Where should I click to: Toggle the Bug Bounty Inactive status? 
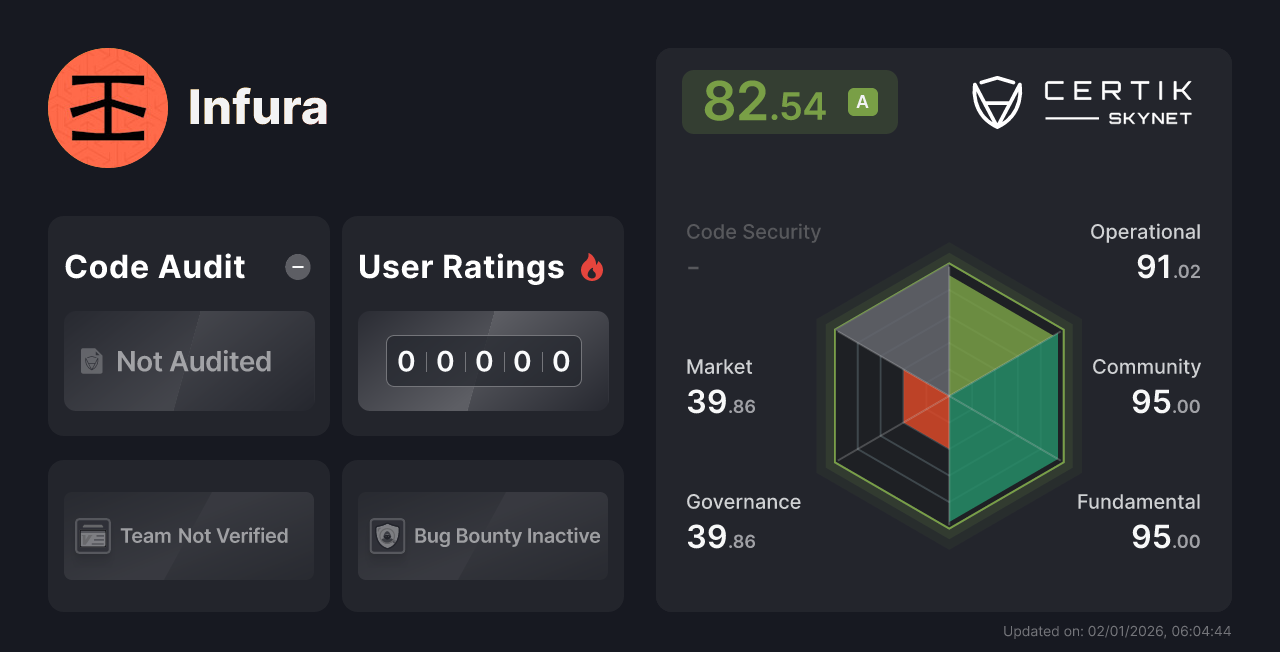[x=482, y=535]
